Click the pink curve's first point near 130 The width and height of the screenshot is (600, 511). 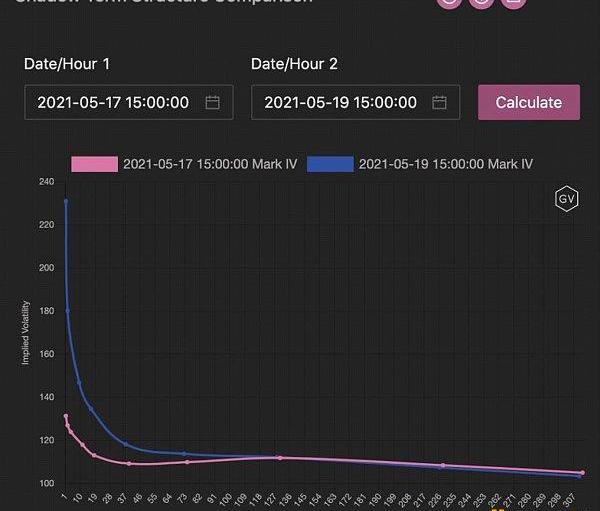[66, 416]
